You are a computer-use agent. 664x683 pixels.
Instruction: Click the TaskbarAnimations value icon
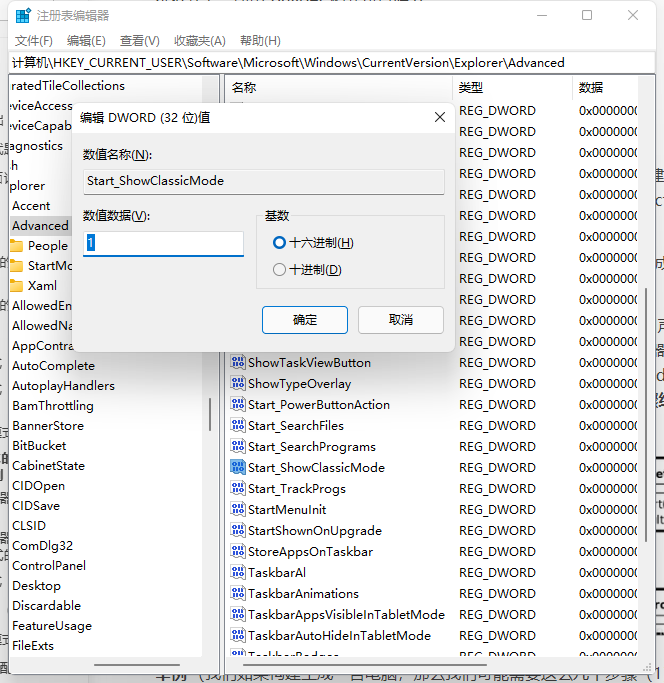pos(238,594)
